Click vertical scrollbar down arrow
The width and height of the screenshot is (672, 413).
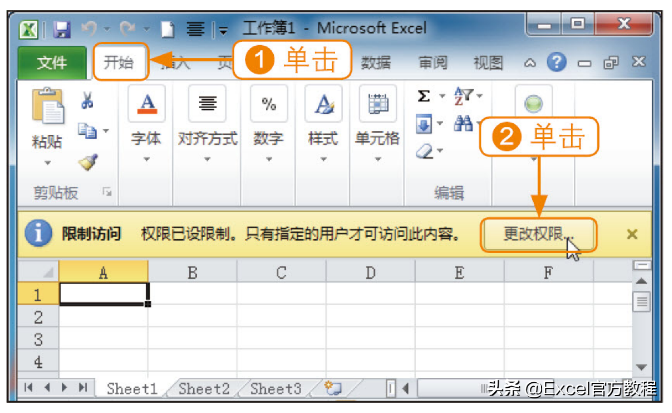coord(642,367)
